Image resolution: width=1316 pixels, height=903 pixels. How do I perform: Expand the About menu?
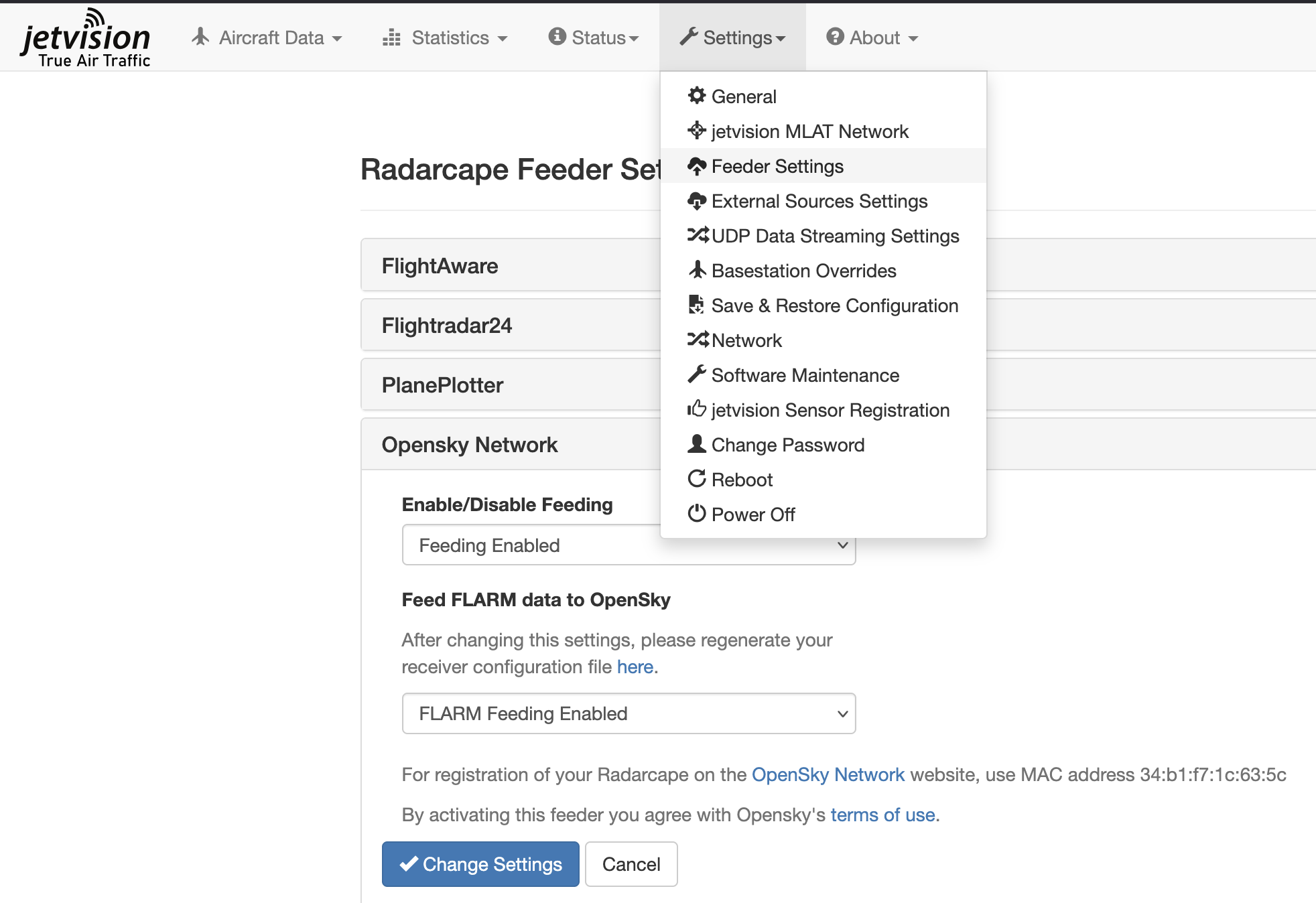pyautogui.click(x=872, y=38)
